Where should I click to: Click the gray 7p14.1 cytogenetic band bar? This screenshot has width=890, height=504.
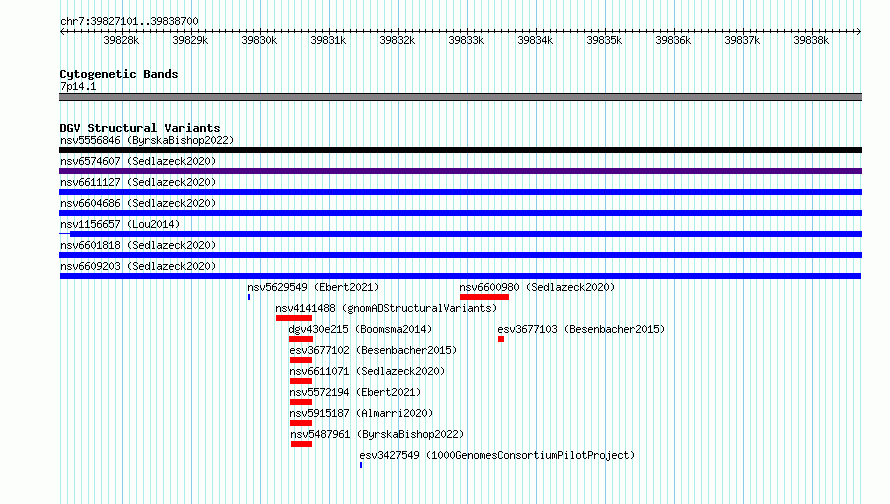point(460,97)
